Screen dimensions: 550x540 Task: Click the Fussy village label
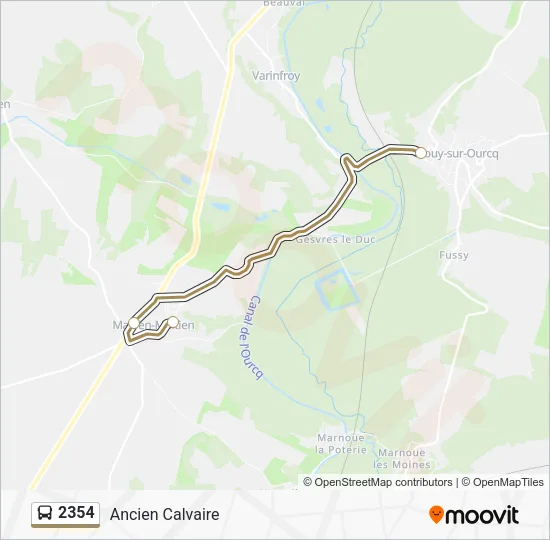[454, 255]
